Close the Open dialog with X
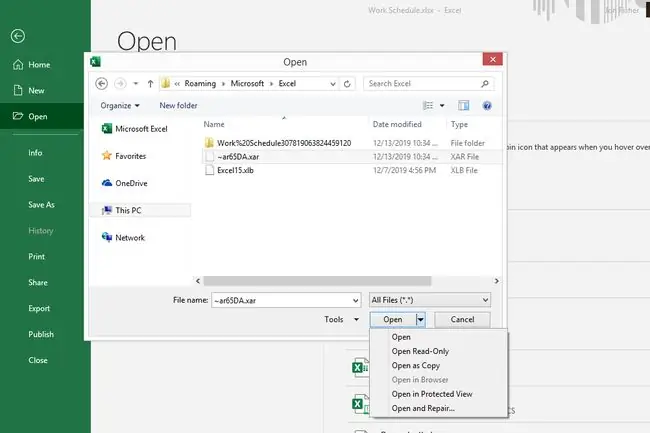 point(492,59)
